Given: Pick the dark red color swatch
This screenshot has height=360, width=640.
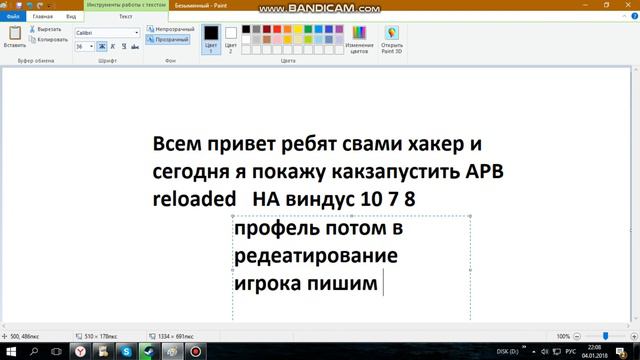Looking at the screenshot, I should 267,29.
